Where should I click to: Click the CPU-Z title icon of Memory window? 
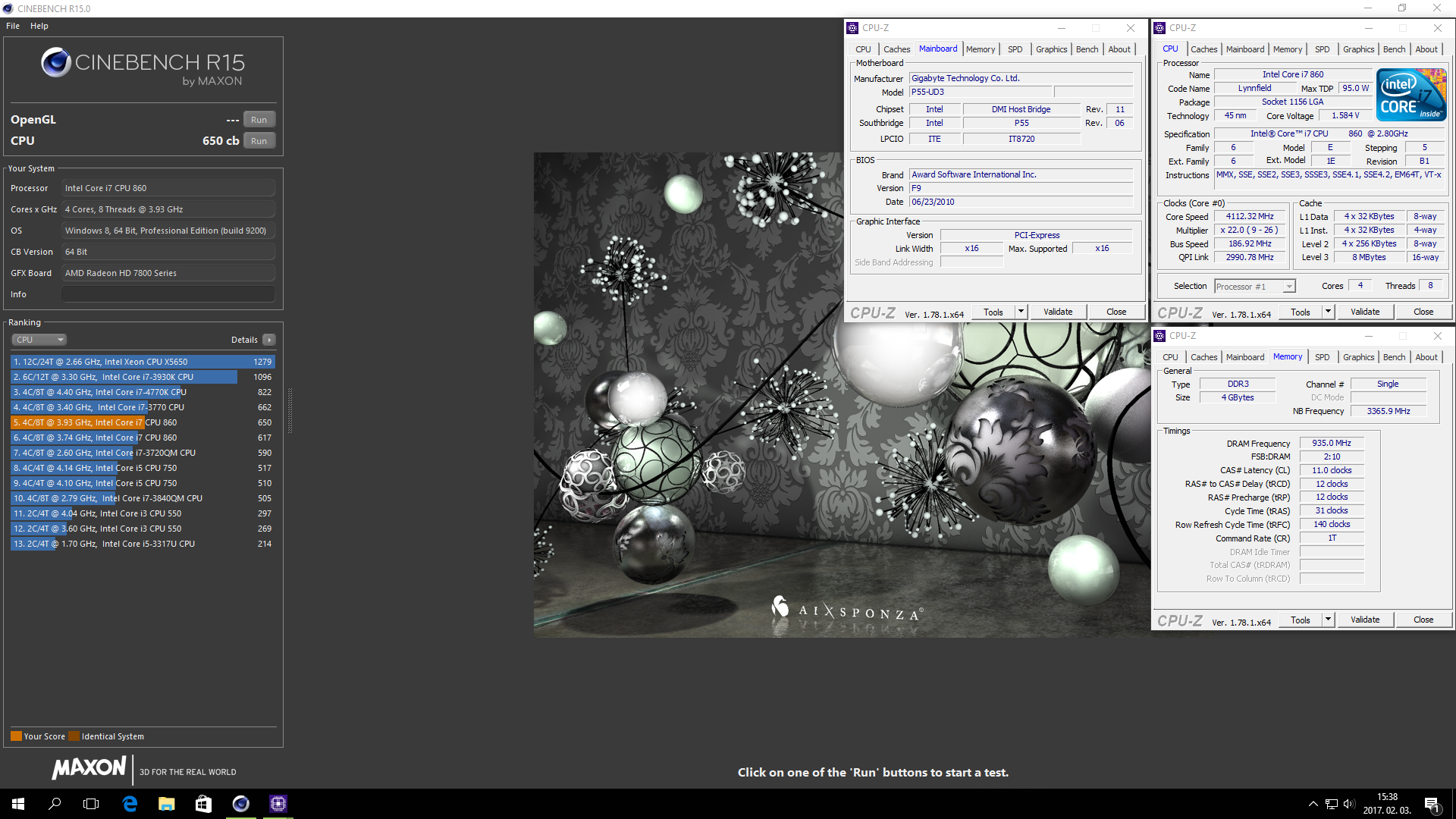click(1159, 336)
